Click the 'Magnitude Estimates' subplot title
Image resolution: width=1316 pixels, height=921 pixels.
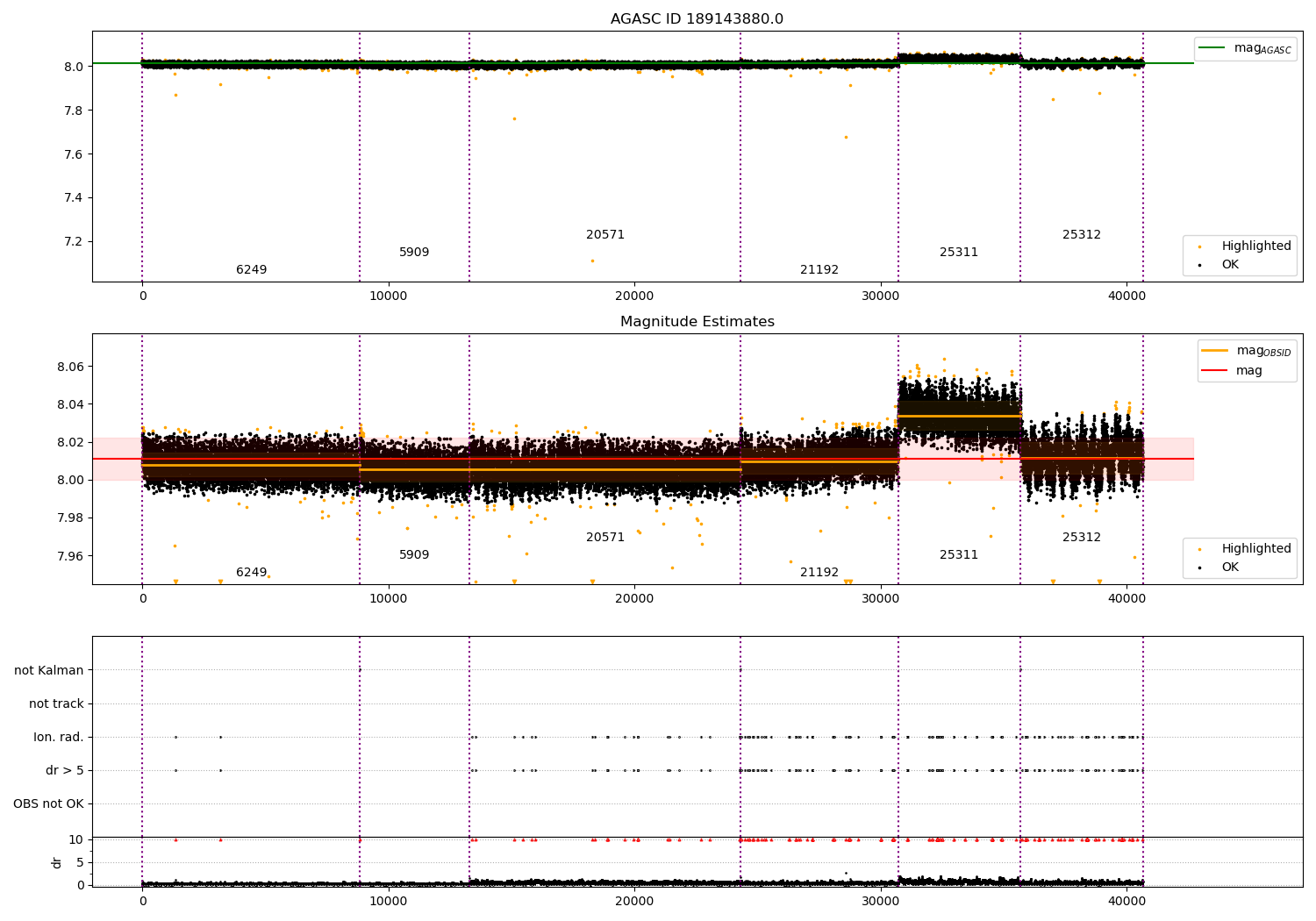click(697, 322)
